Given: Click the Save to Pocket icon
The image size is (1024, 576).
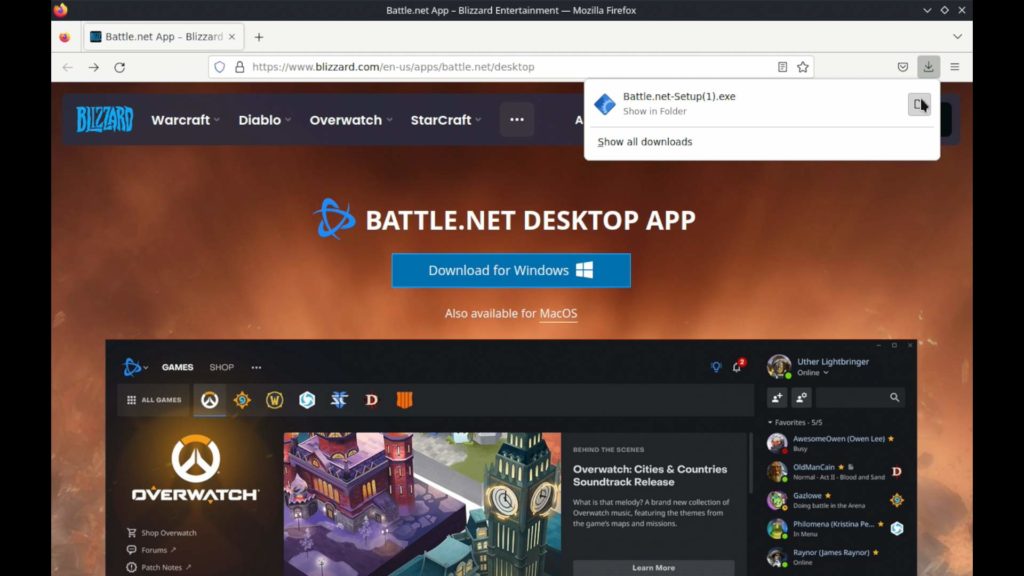Looking at the screenshot, I should click(903, 67).
